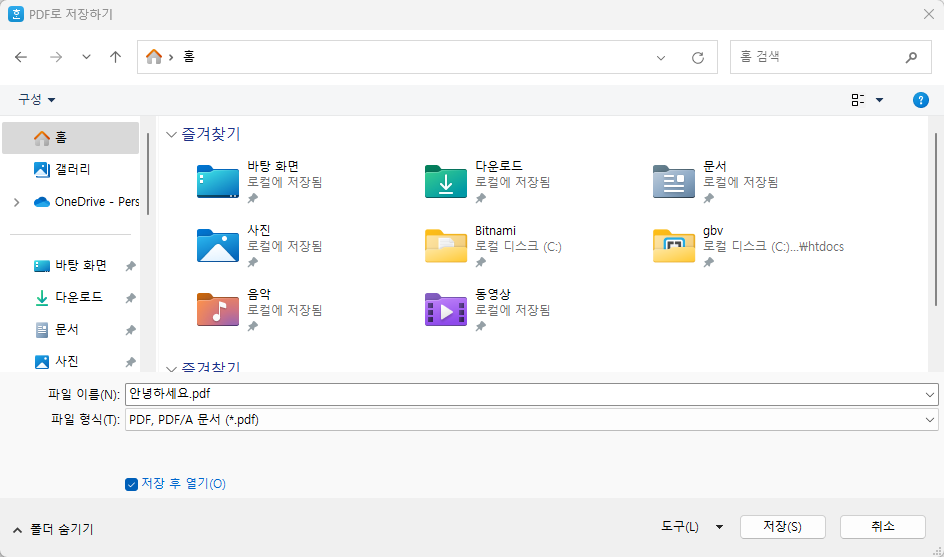
Task: Select the 사진 folder icon
Action: coord(217,245)
